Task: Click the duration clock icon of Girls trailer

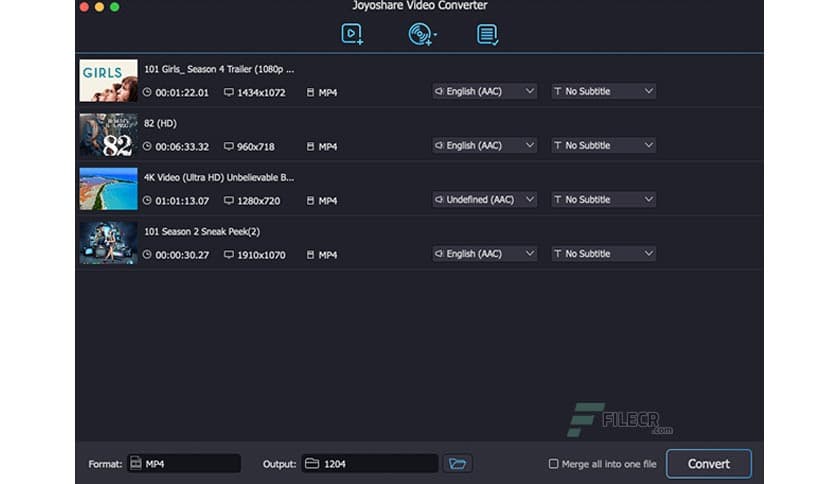Action: tap(147, 92)
